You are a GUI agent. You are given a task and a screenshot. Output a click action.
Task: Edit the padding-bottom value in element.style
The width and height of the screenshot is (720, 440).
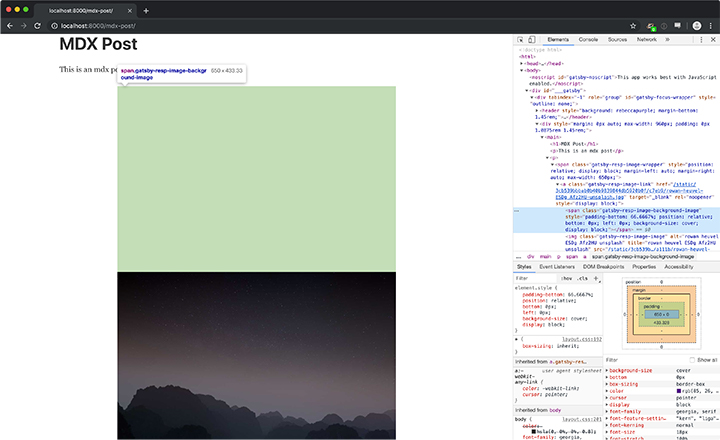[x=580, y=295]
